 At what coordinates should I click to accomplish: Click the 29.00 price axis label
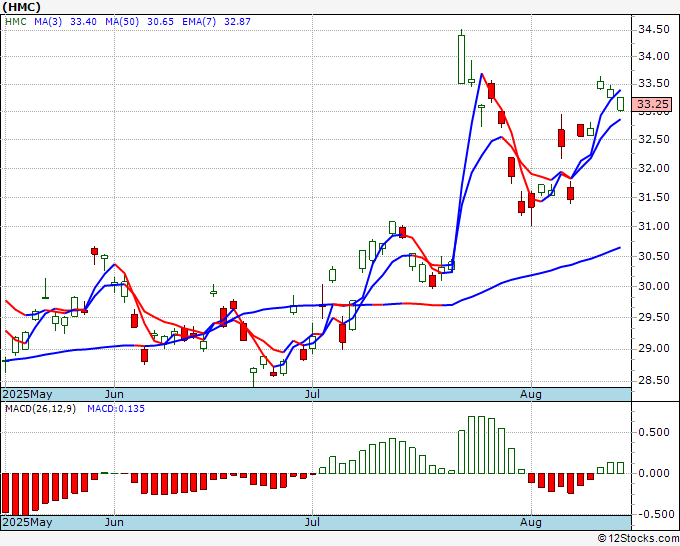(653, 349)
